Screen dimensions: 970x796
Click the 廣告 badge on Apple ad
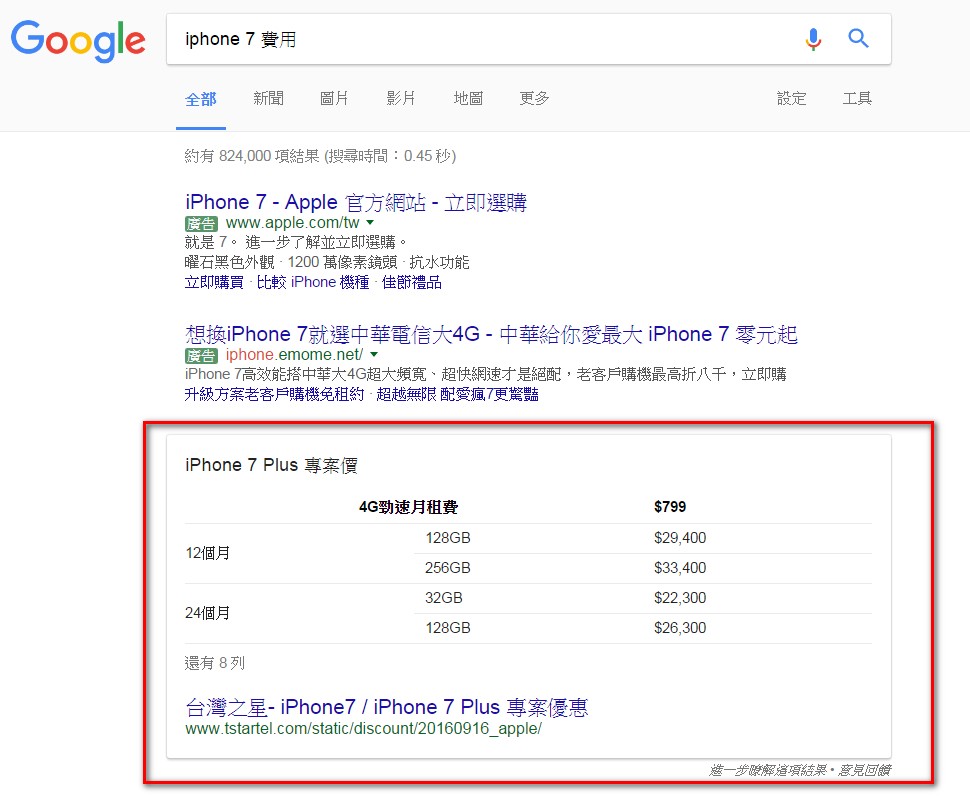[x=201, y=223]
